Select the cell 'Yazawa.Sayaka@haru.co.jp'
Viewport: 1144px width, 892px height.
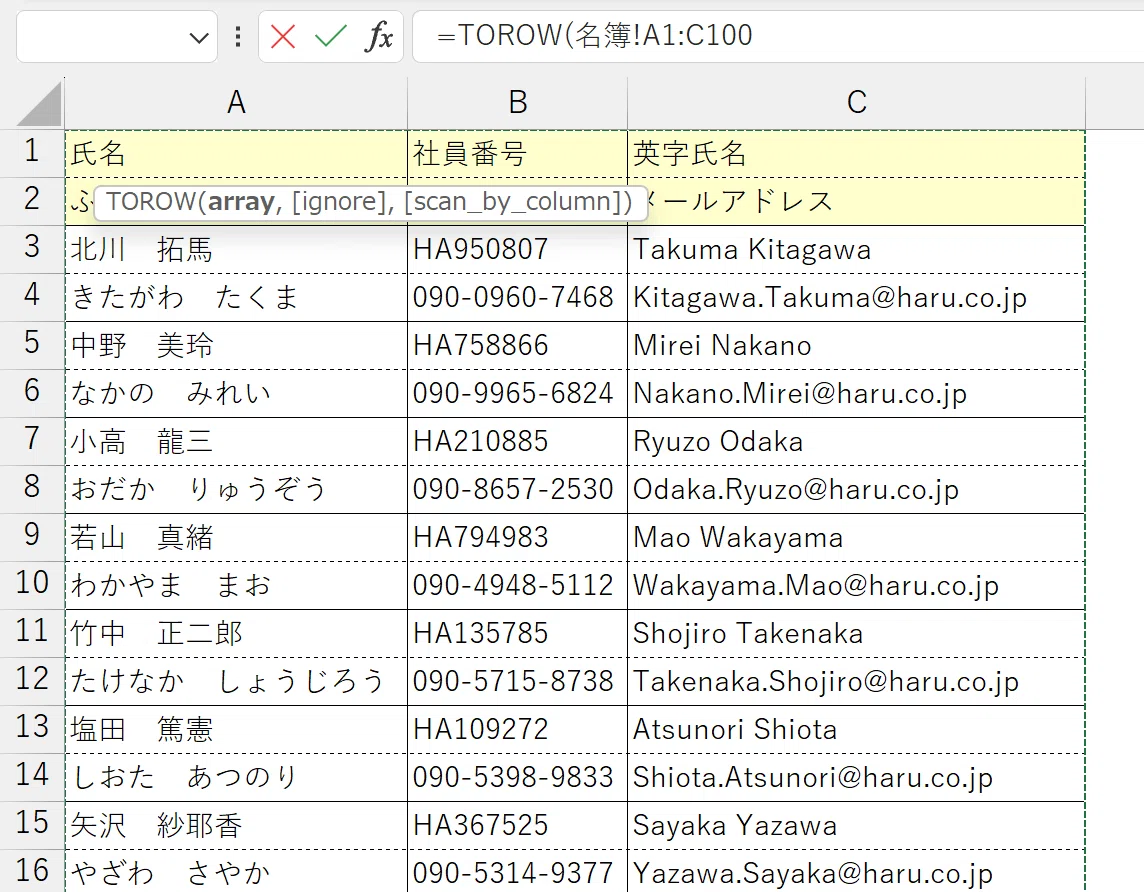click(x=857, y=872)
